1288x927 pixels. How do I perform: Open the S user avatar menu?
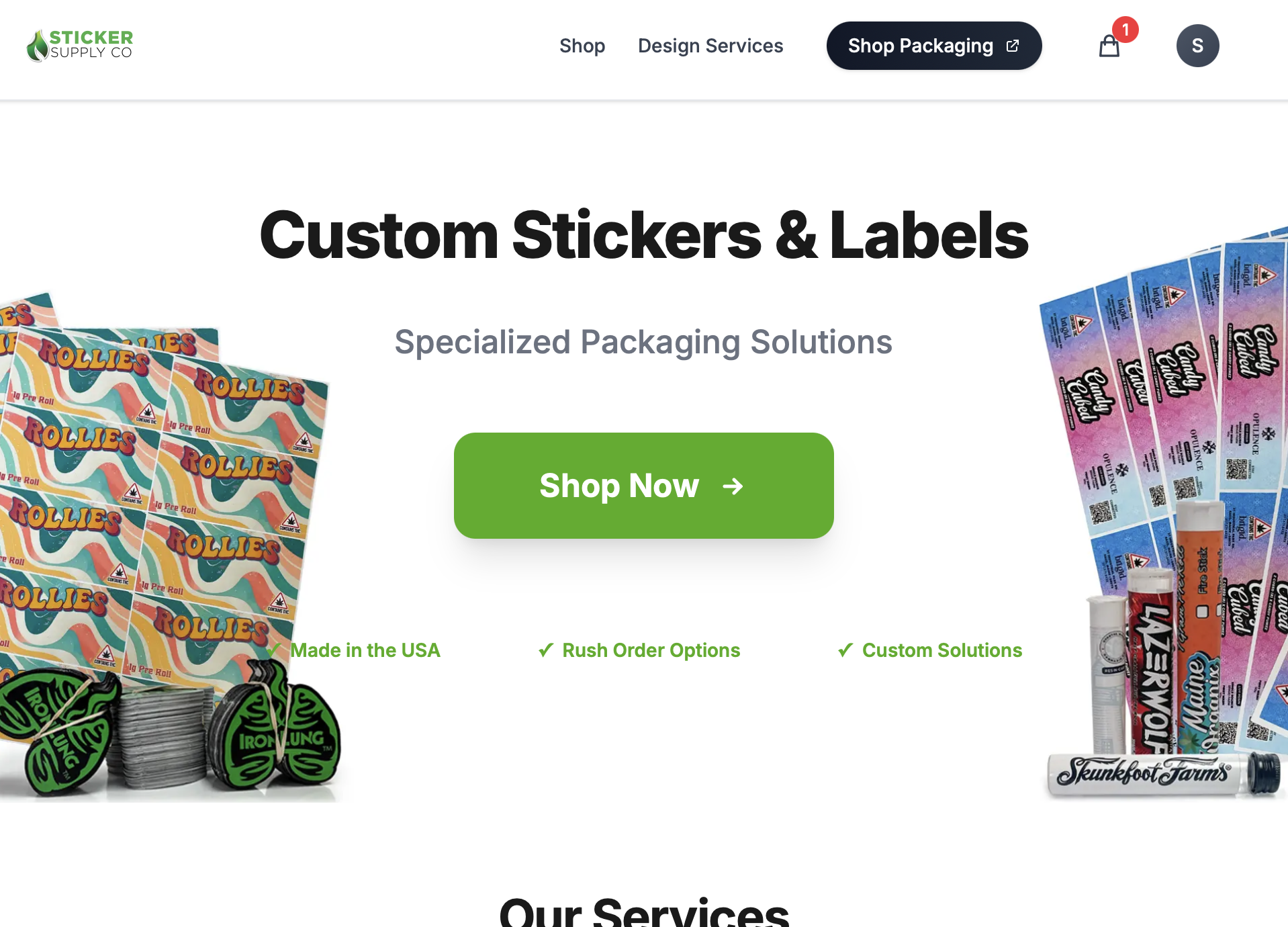tap(1197, 46)
